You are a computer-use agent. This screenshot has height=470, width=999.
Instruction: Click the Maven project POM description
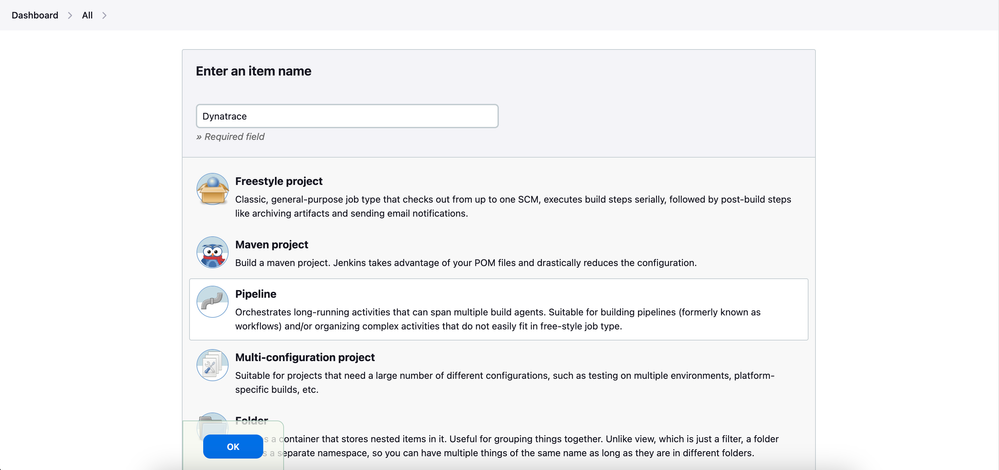tap(466, 263)
